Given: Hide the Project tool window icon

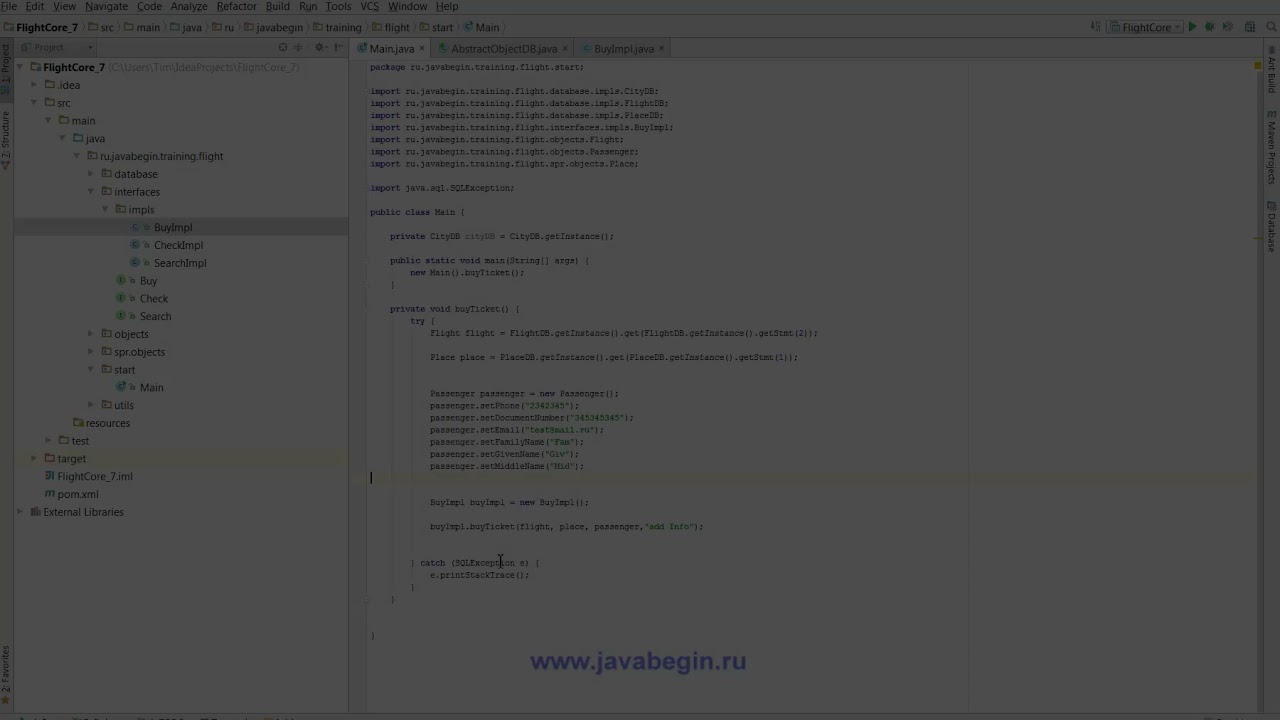Looking at the screenshot, I should 338,48.
